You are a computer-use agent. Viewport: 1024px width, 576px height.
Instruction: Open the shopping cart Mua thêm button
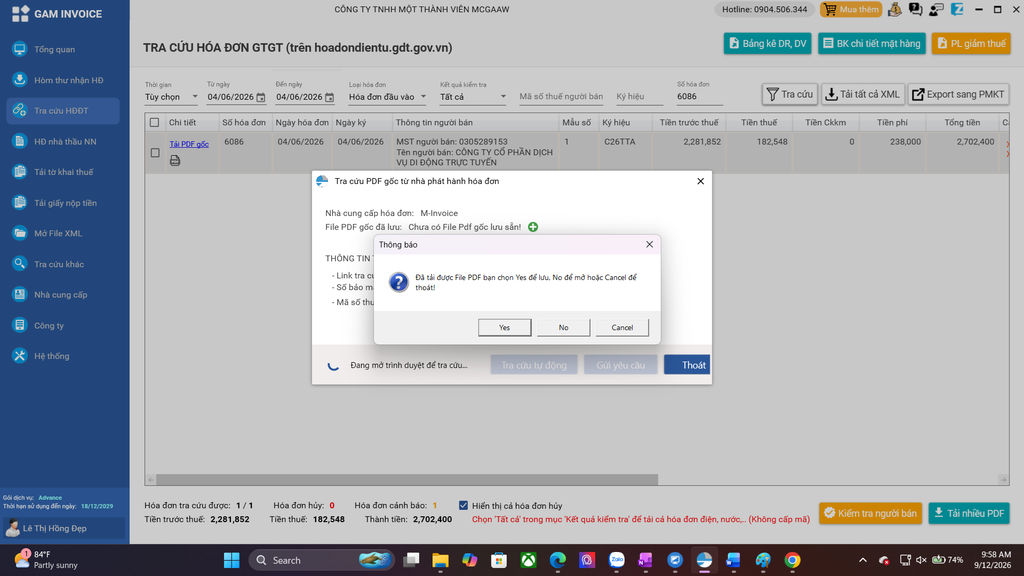[x=851, y=9]
